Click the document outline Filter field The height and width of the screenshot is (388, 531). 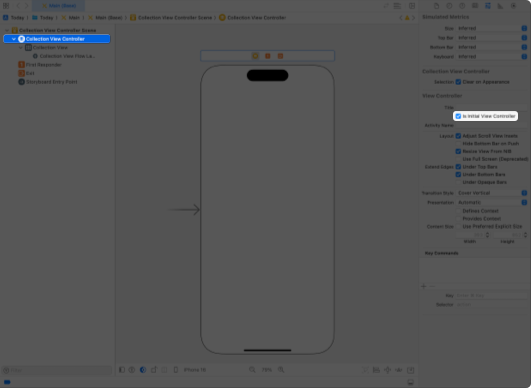57,370
